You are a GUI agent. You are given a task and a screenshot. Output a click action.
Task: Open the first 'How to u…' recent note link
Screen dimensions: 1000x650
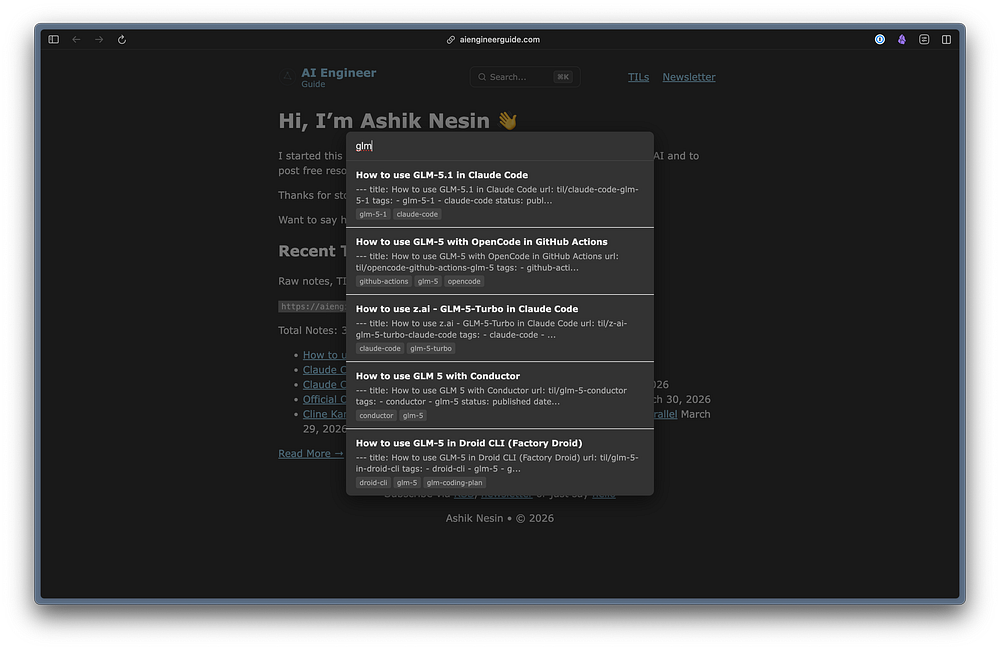[325, 355]
